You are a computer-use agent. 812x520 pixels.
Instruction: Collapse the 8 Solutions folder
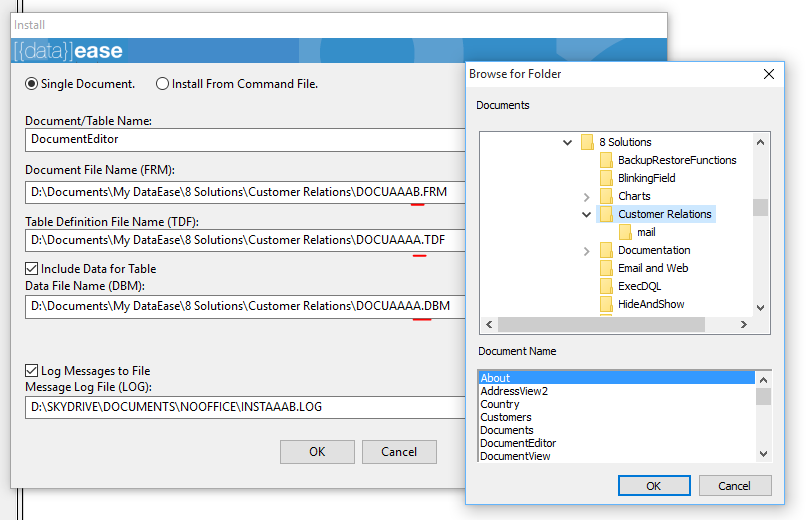[568, 142]
